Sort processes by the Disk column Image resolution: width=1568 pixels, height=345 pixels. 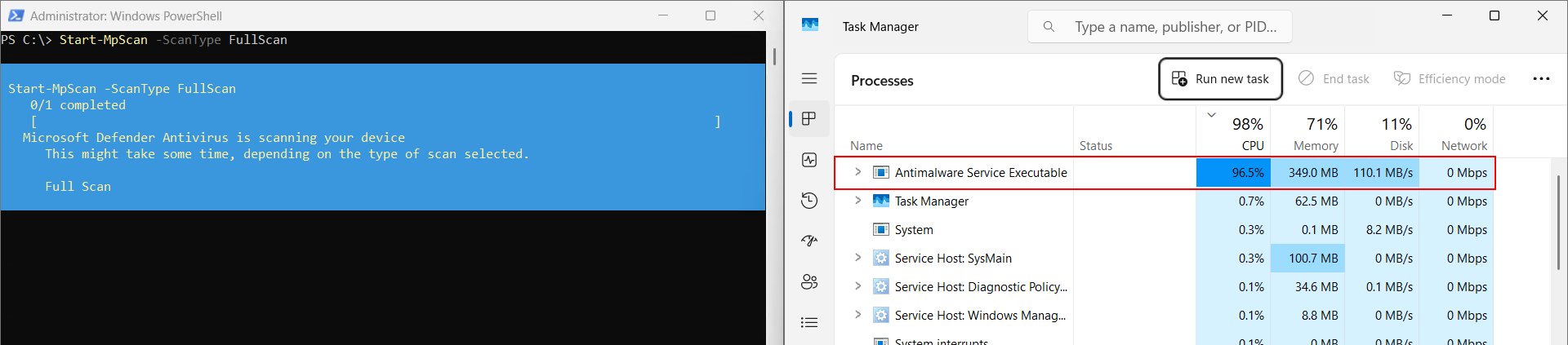point(1382,133)
